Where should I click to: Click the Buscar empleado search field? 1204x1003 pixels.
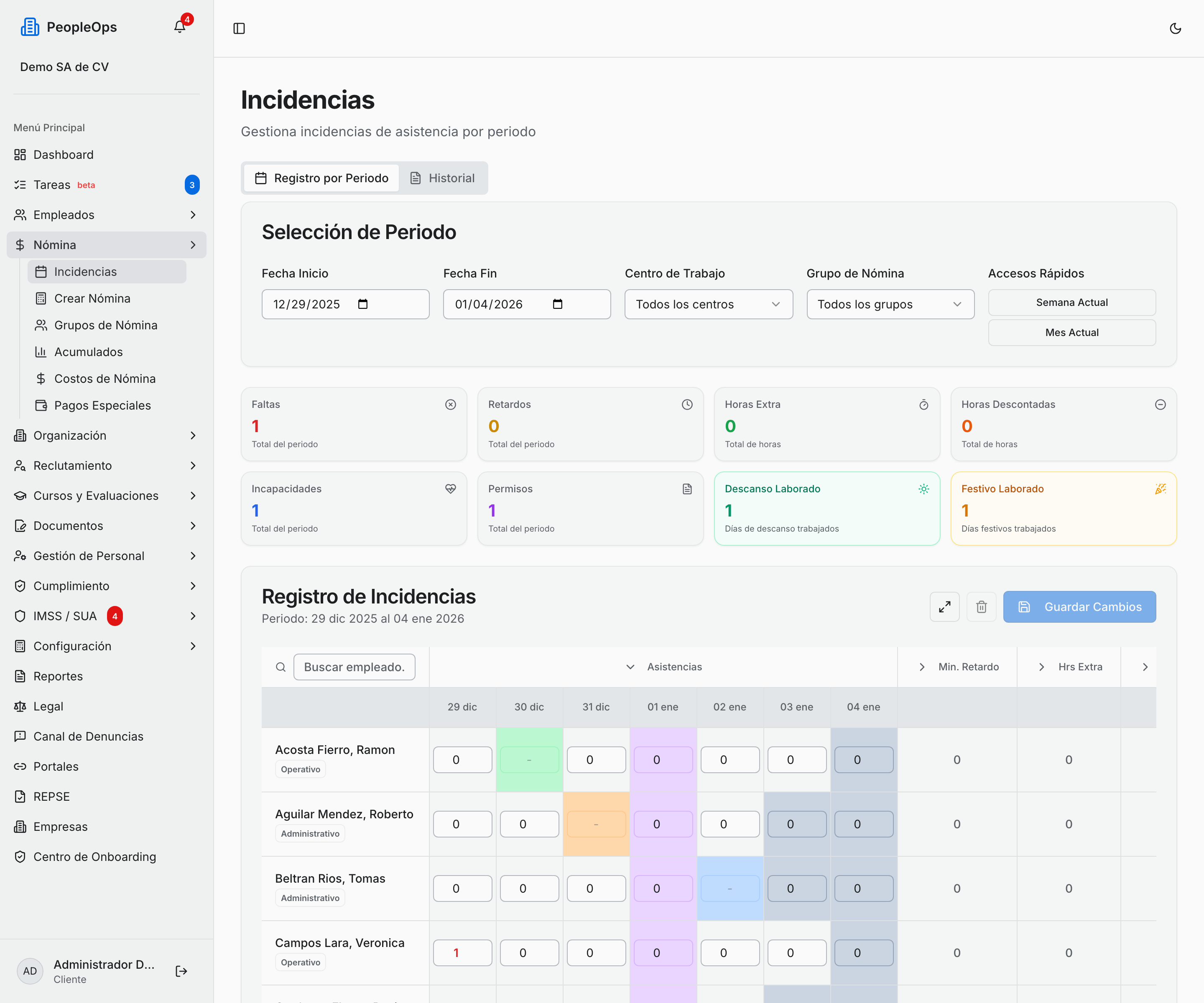point(354,667)
